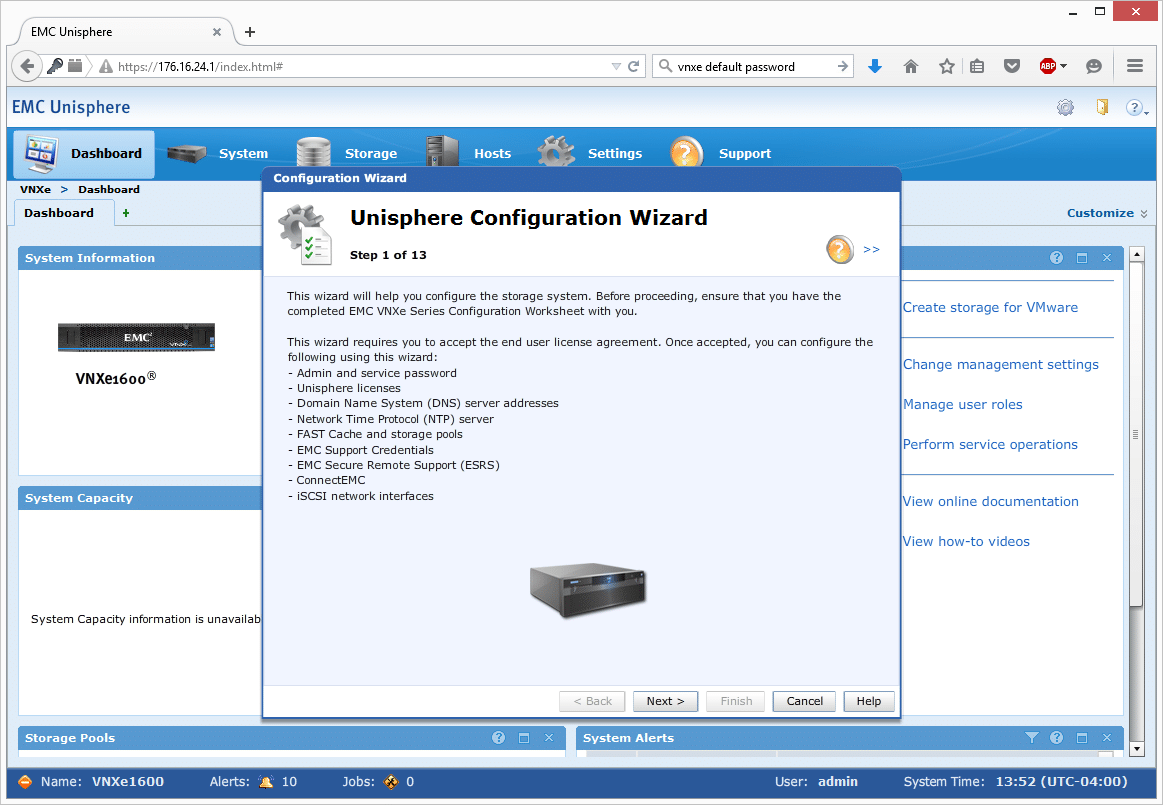Open View online documentation link
The width and height of the screenshot is (1163, 805).
pos(990,502)
